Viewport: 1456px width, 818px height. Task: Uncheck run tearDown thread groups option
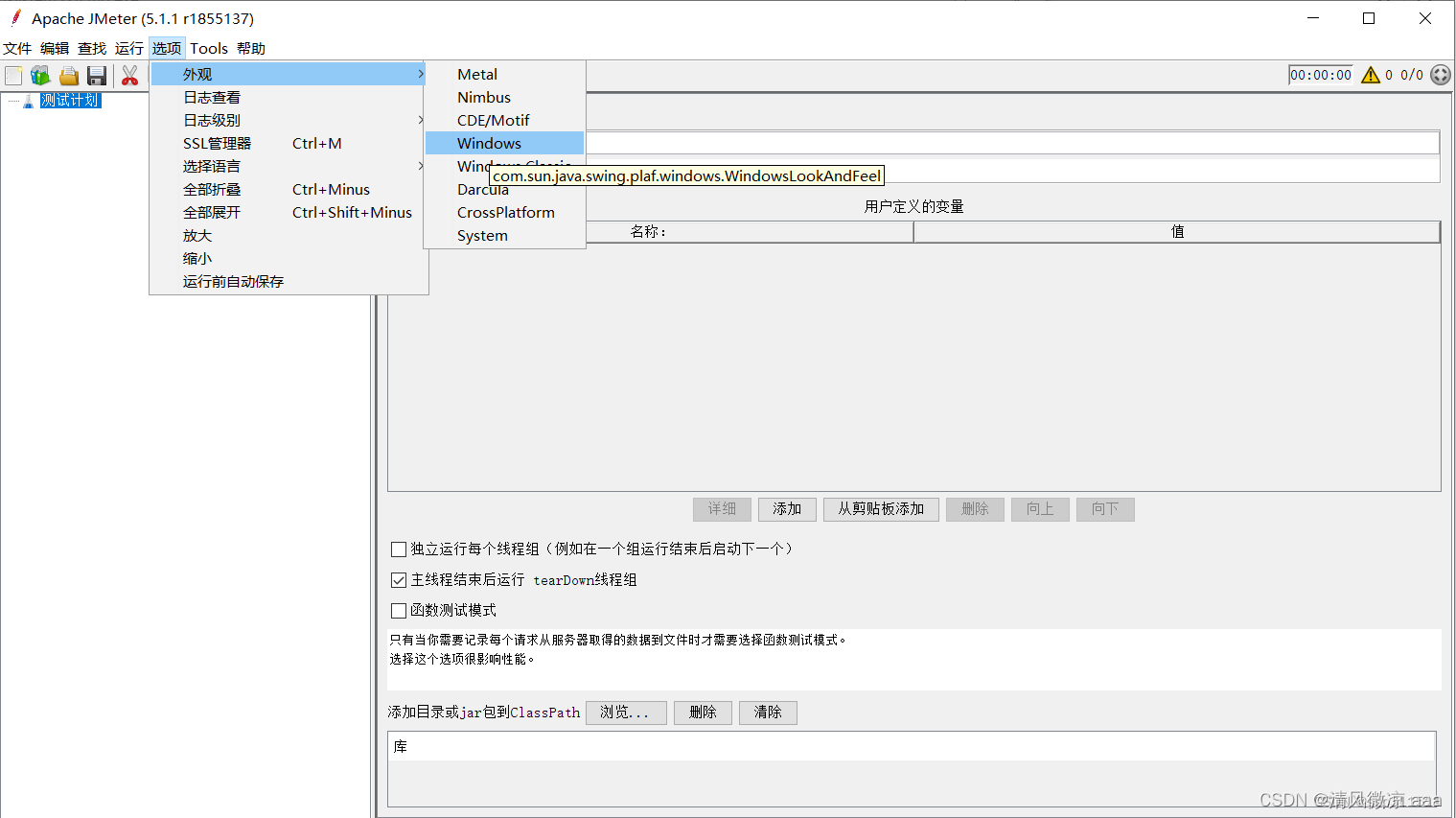[x=399, y=580]
